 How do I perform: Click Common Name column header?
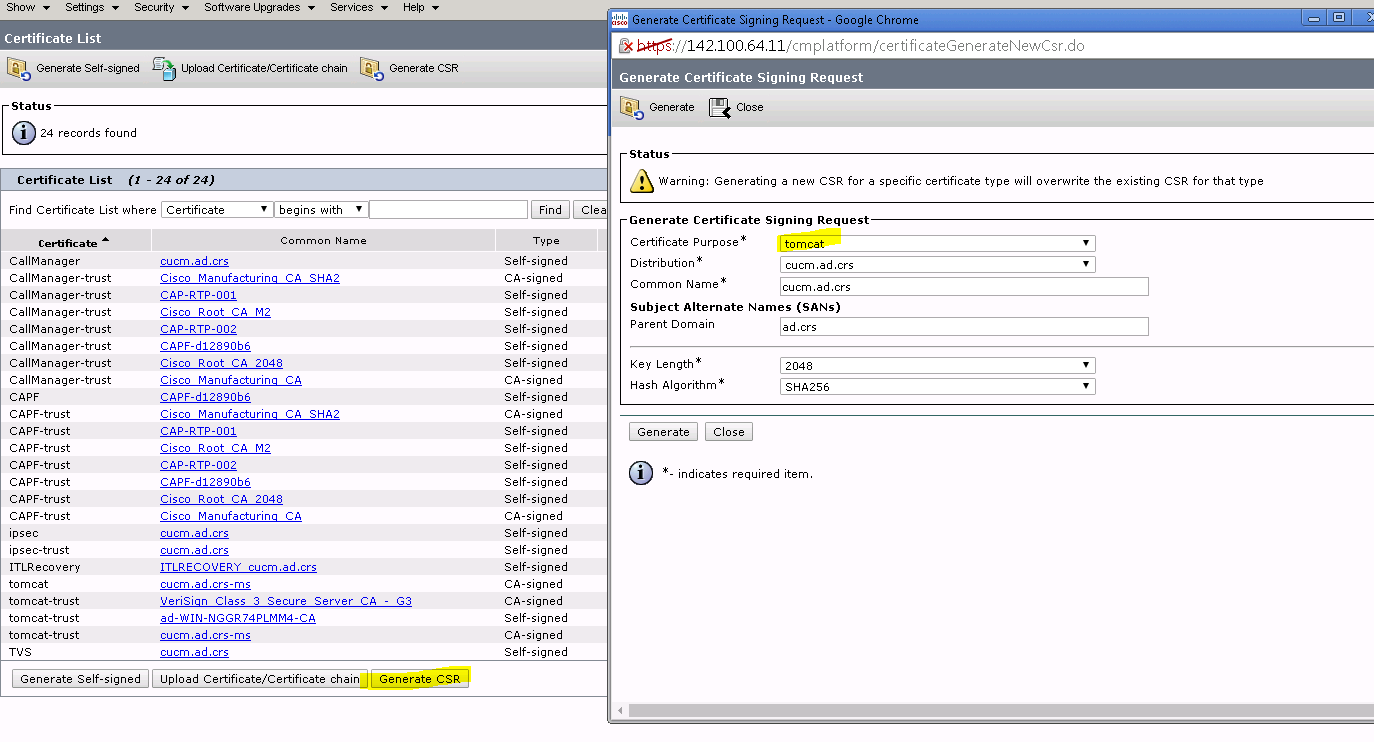pos(323,241)
